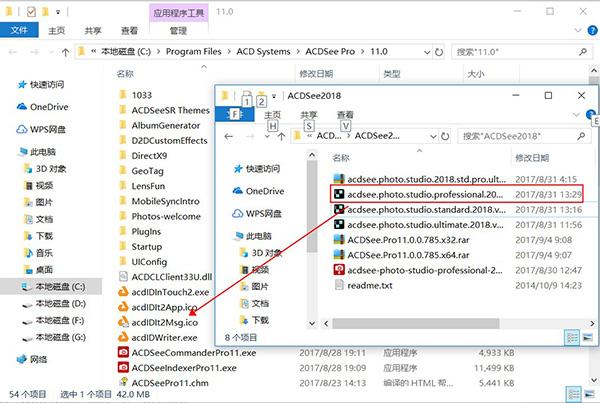This screenshot has height=403, width=600.
Task: Click the up-folder arrow in the 11.0 window
Action: [x=65, y=52]
